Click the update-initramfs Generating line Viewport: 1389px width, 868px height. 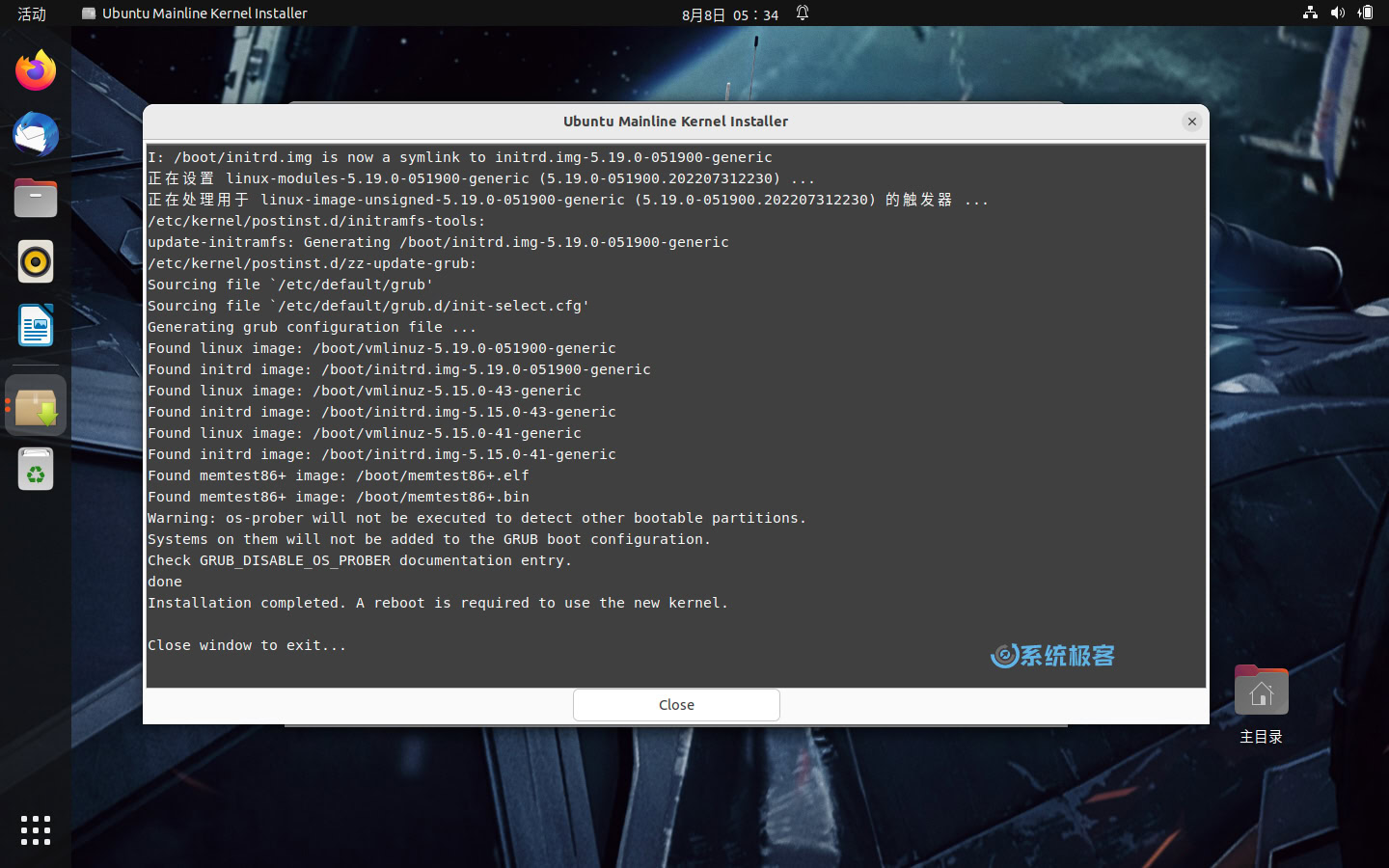click(x=438, y=242)
